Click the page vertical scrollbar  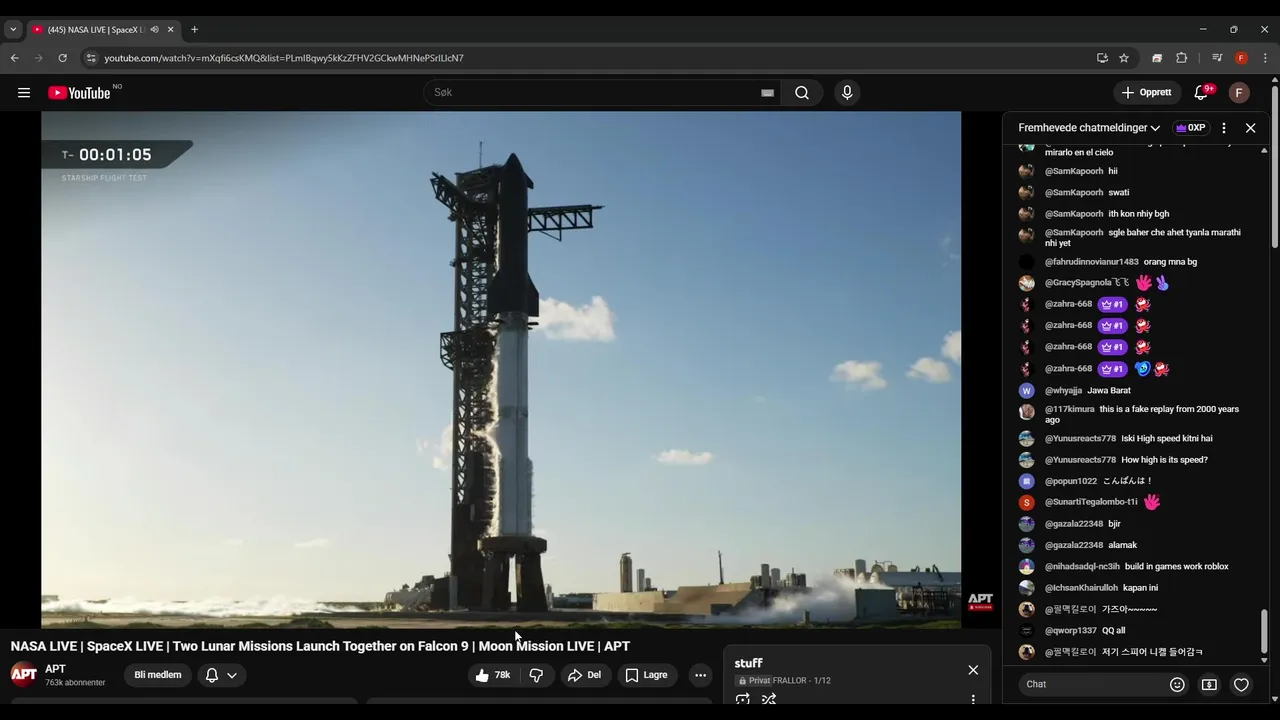1275,167
